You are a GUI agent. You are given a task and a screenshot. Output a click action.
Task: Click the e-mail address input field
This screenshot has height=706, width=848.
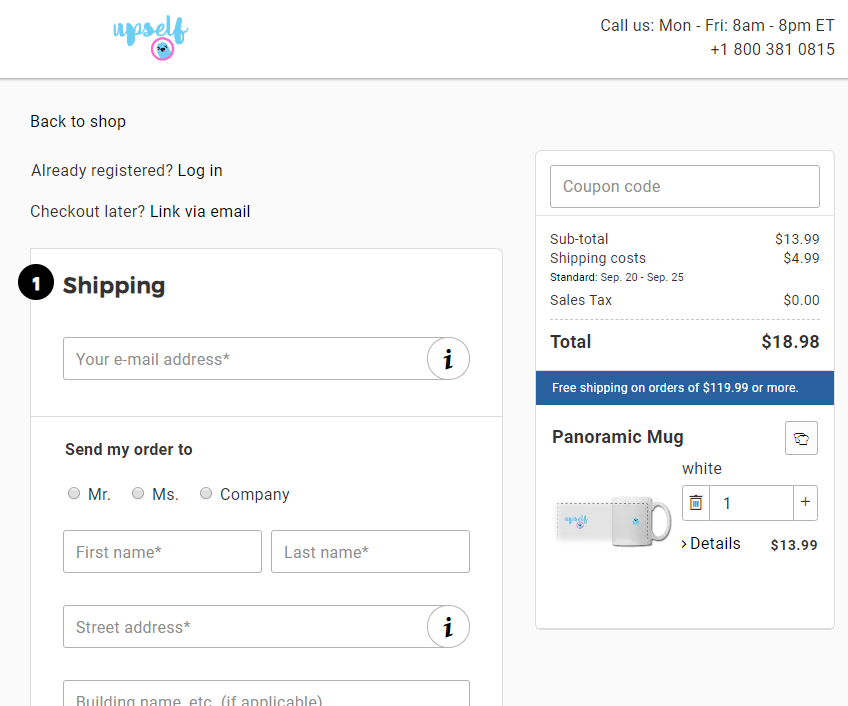click(x=246, y=359)
